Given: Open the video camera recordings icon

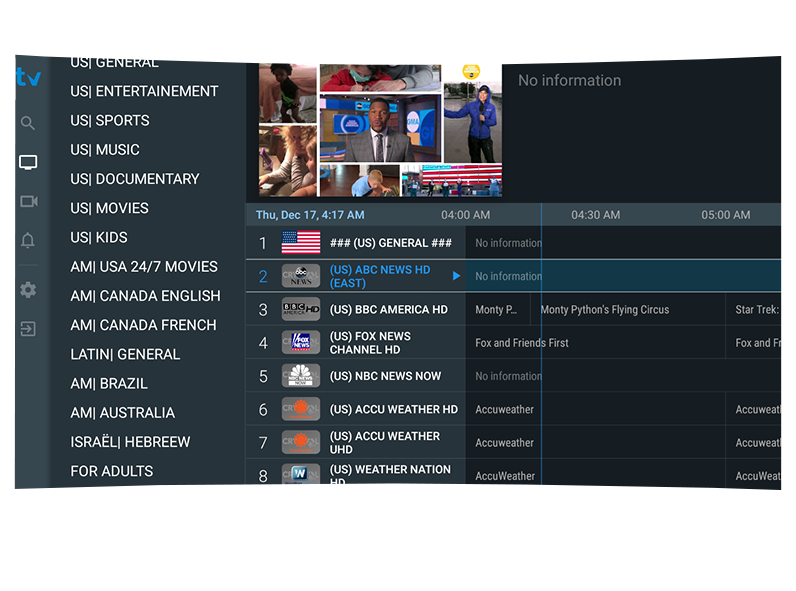Looking at the screenshot, I should pos(28,201).
